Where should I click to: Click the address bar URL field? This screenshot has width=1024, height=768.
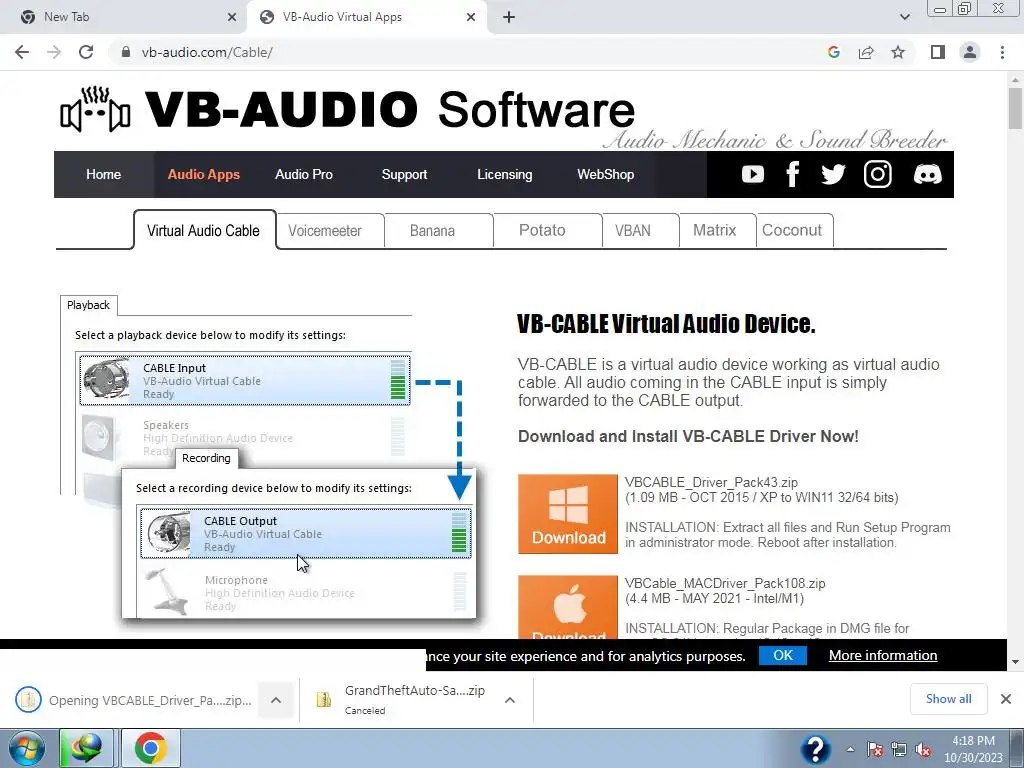click(470, 52)
